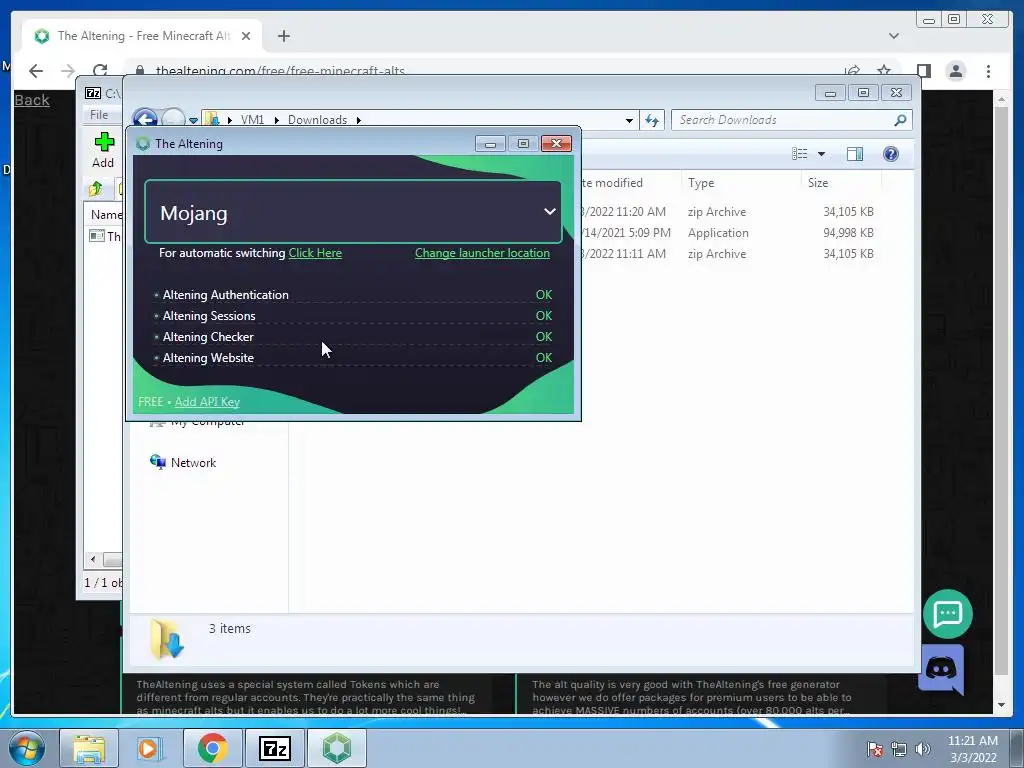This screenshot has width=1024, height=768.
Task: Select the Altening Authentication status row
Action: (x=353, y=295)
